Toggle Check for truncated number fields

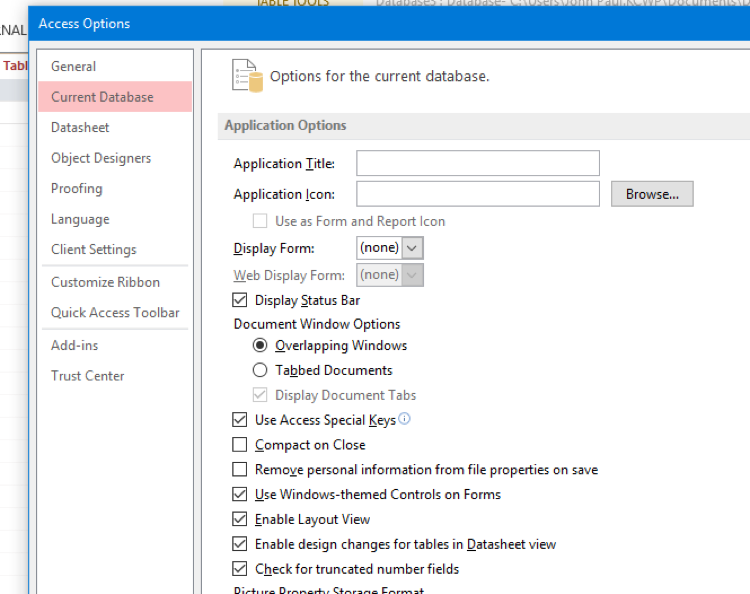pos(240,569)
